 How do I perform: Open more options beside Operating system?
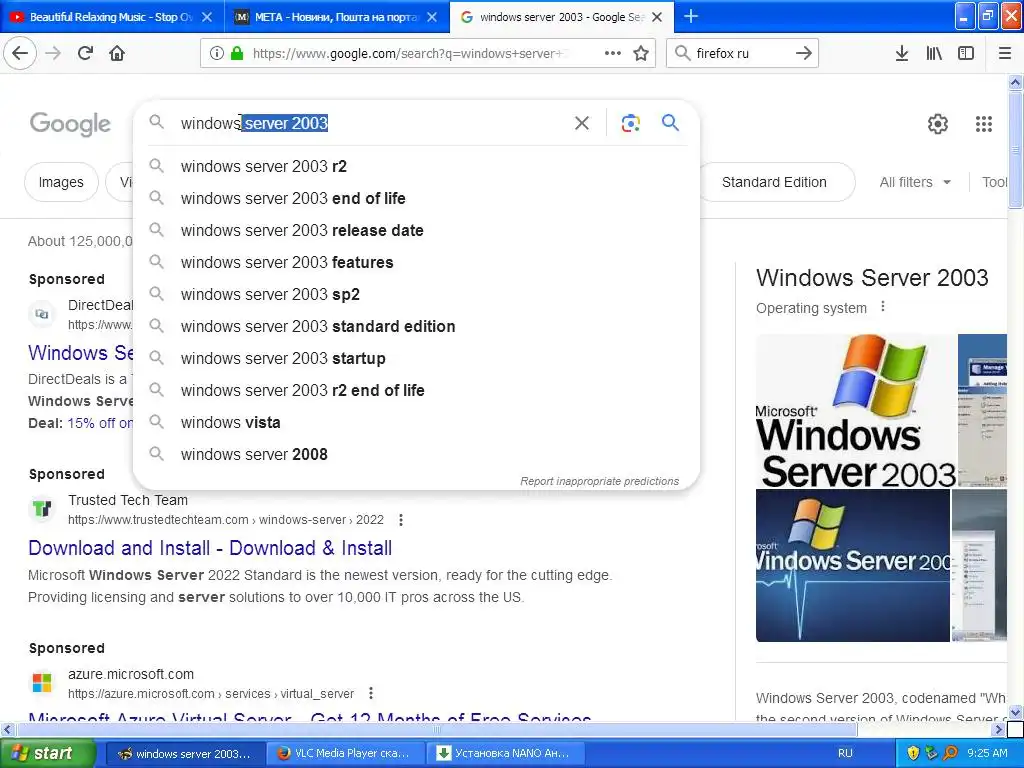(883, 306)
